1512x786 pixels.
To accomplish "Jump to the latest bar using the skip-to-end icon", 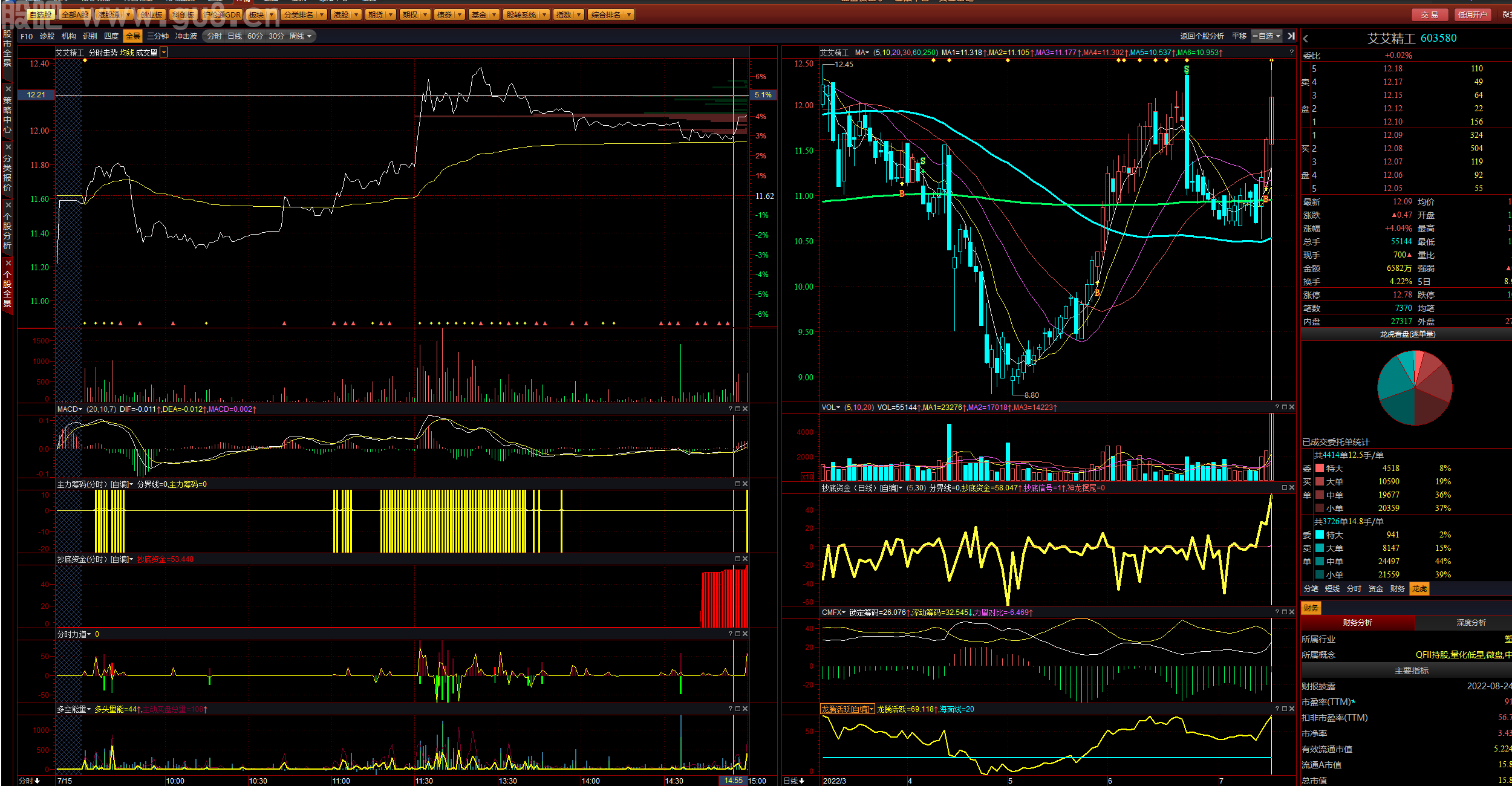I will click(1291, 36).
